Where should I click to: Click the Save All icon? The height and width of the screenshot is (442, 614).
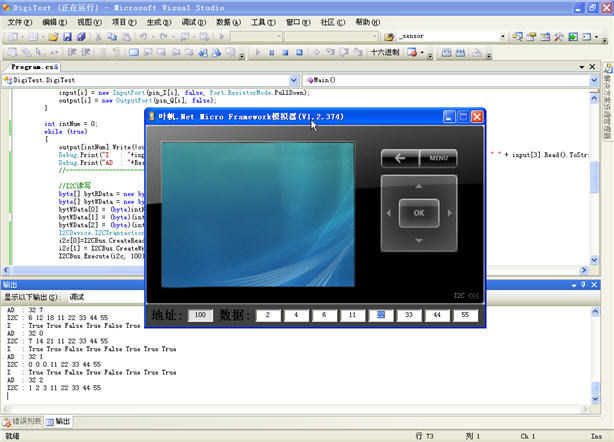[81, 37]
